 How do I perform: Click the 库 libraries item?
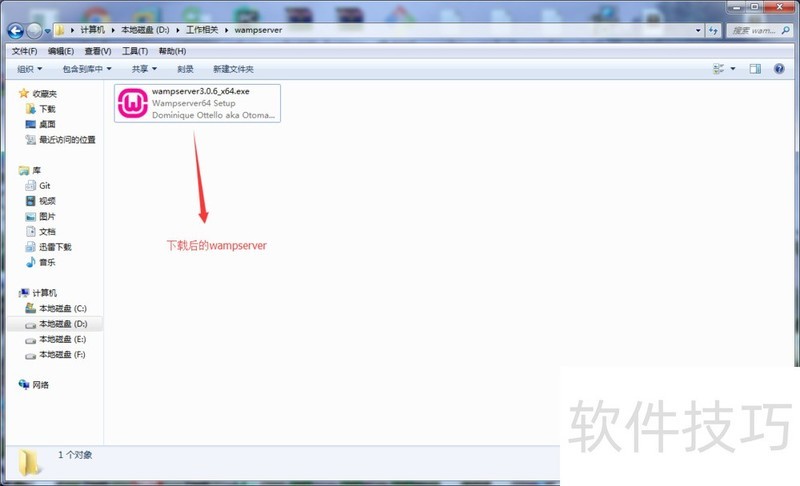[30, 170]
